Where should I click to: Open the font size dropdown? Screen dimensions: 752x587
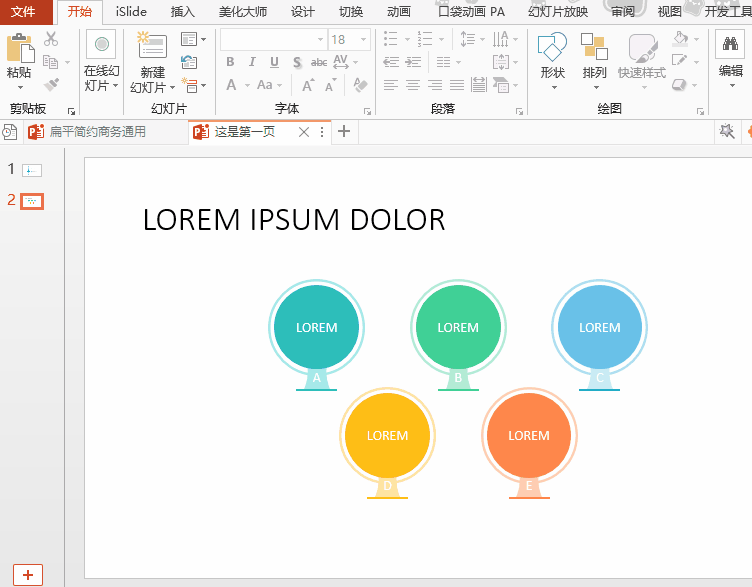362,40
